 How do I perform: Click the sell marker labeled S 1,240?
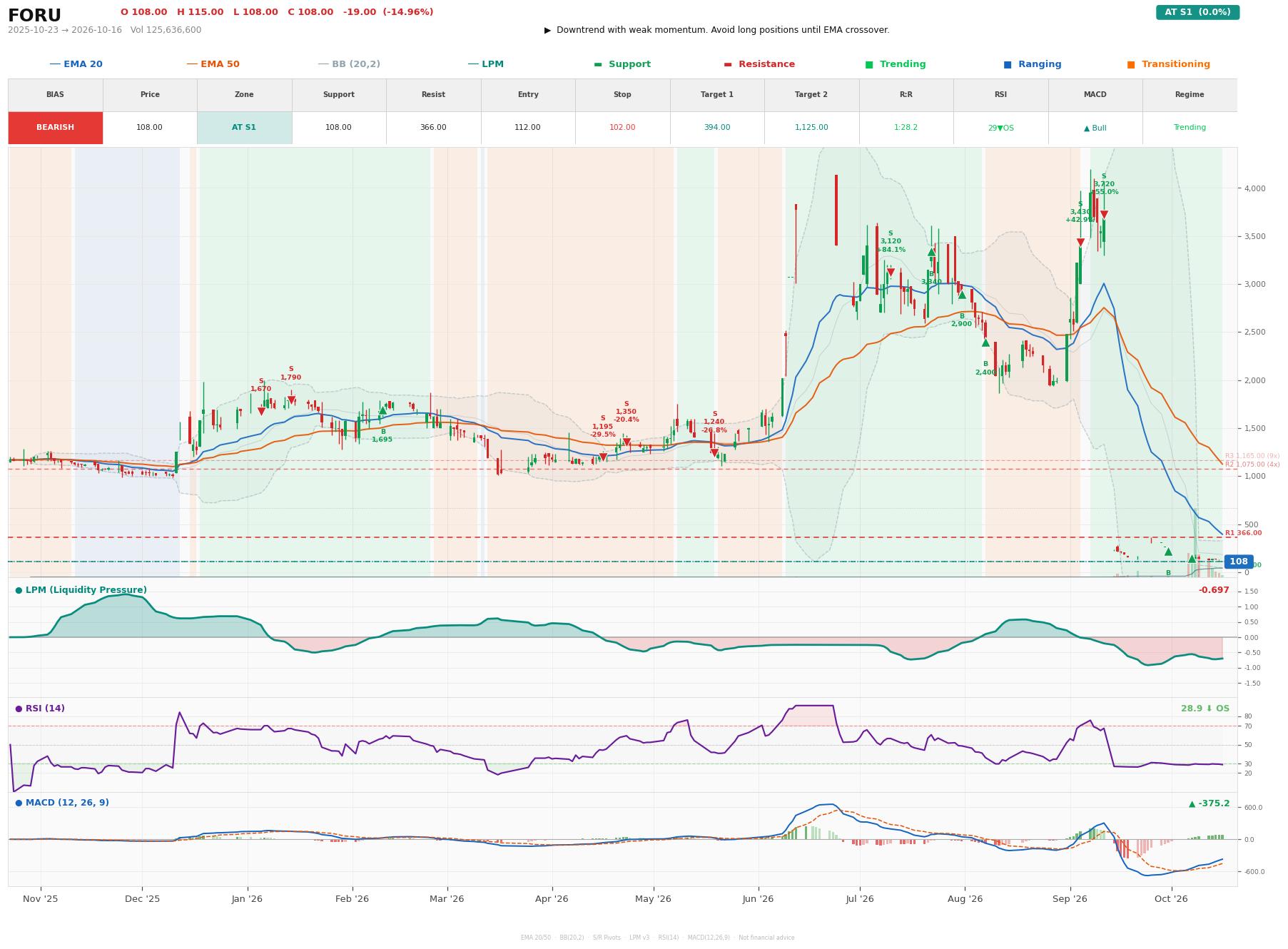pyautogui.click(x=714, y=453)
